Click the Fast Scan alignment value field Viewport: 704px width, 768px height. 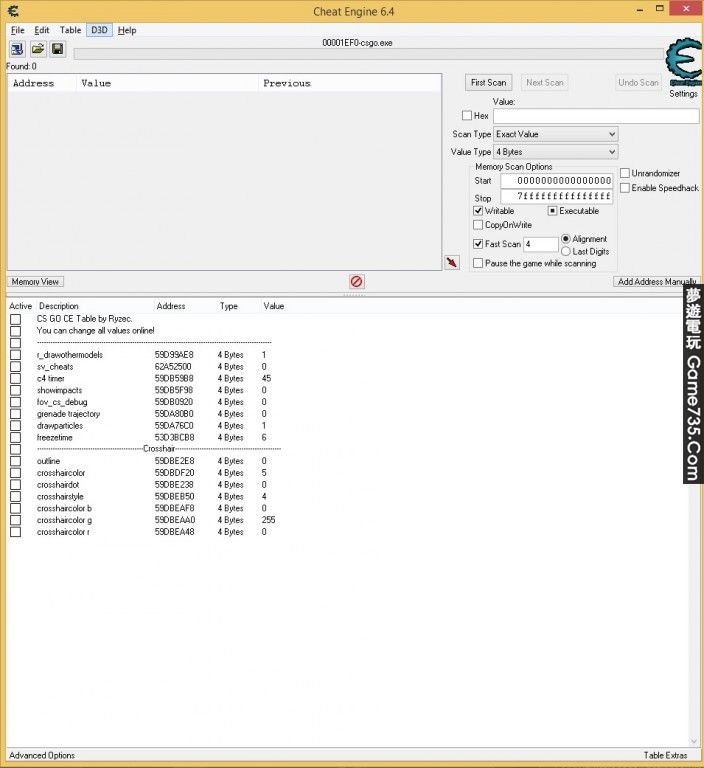(x=541, y=244)
